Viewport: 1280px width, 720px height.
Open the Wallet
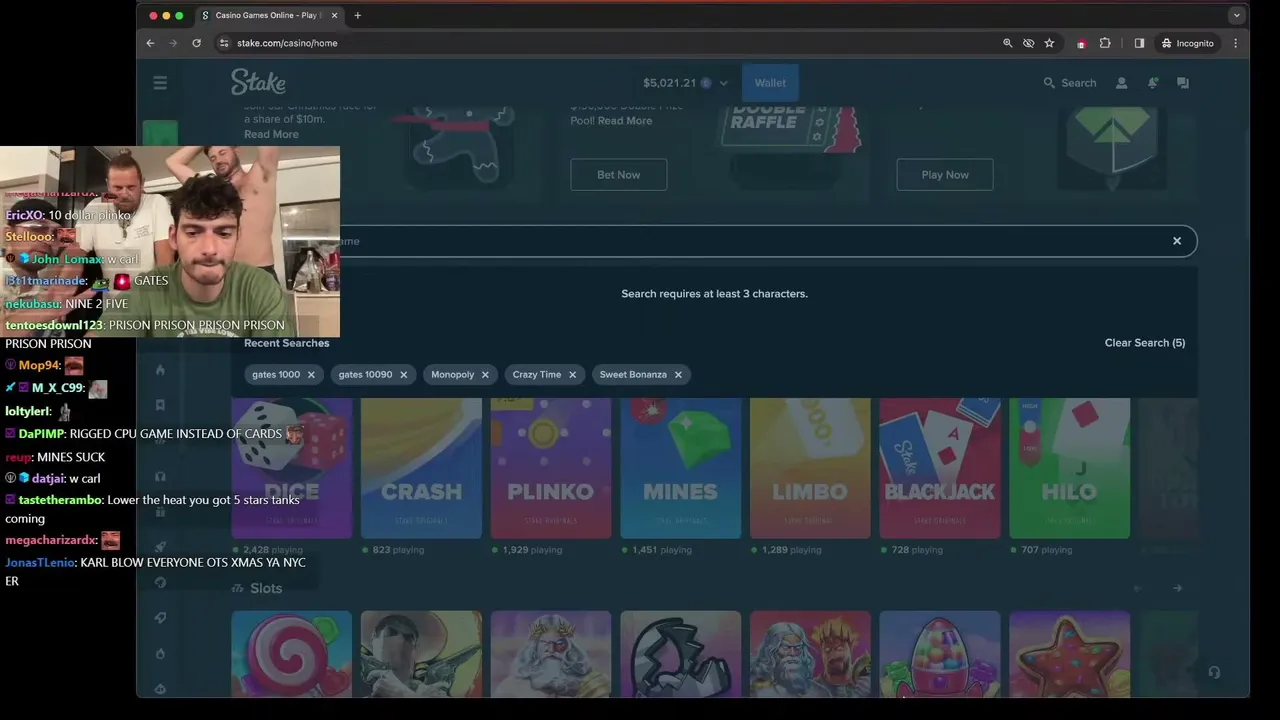(x=770, y=83)
